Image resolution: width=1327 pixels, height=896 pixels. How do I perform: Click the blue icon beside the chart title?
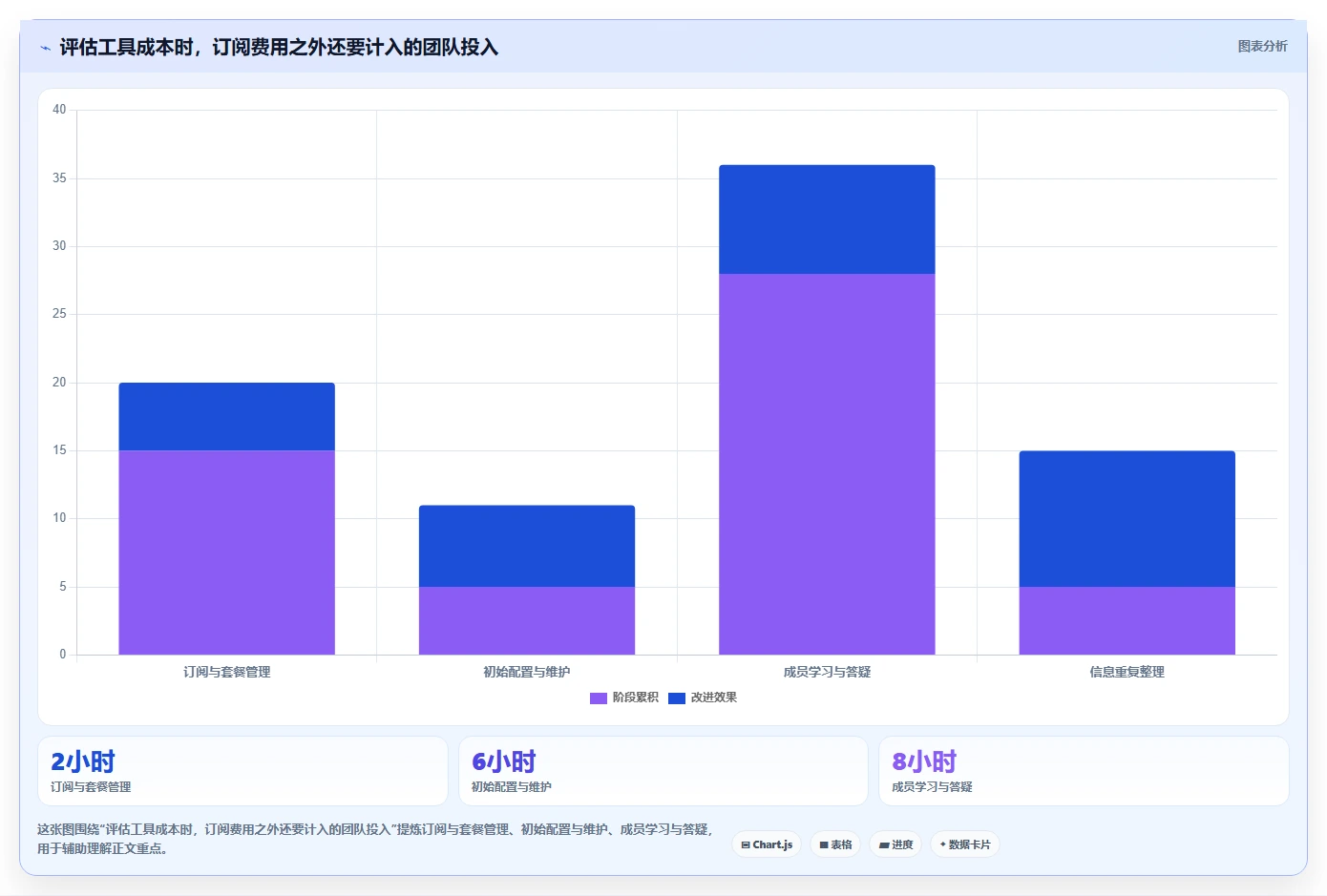click(45, 48)
